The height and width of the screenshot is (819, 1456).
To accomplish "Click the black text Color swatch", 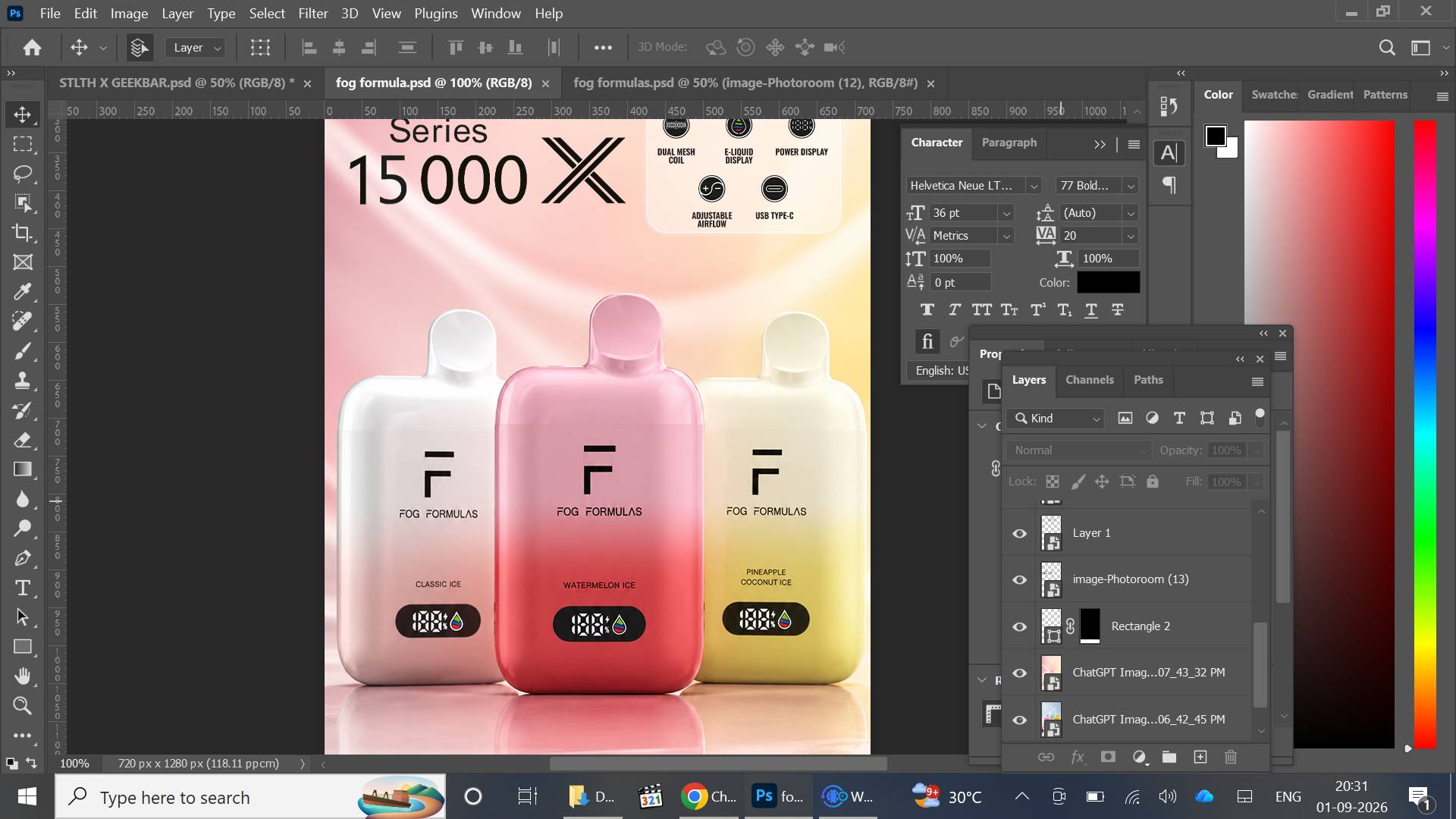I will [1108, 282].
